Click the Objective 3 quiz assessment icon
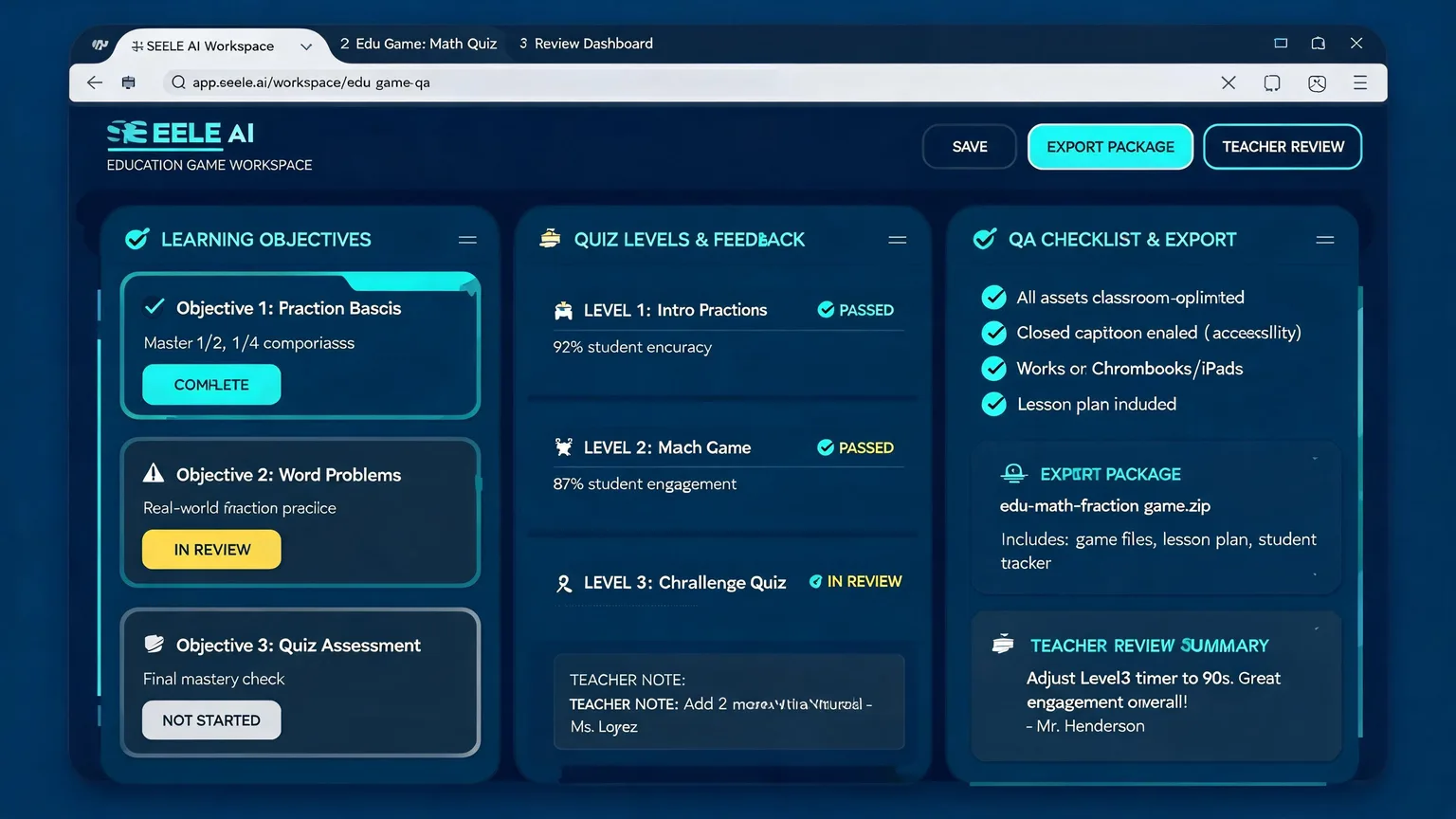 (154, 644)
